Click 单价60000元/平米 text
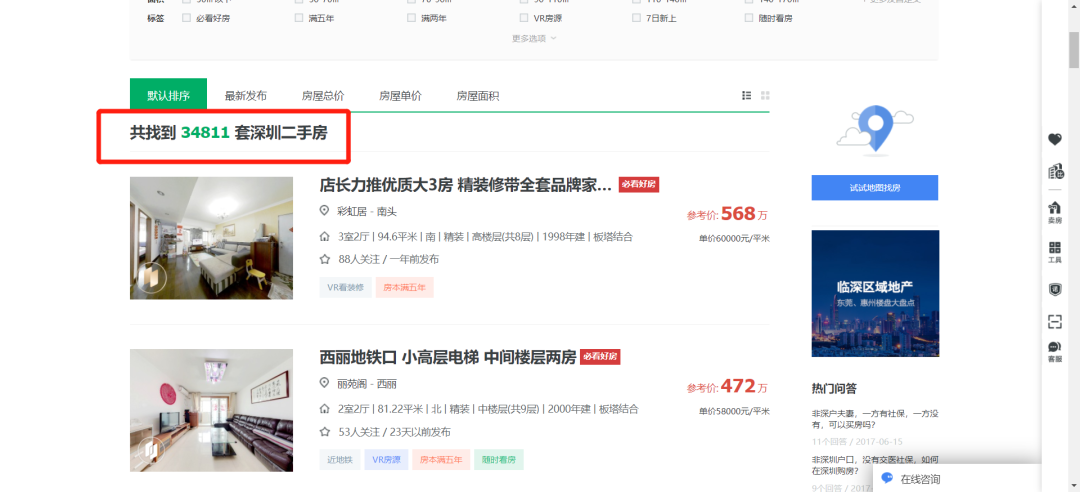 coord(734,238)
